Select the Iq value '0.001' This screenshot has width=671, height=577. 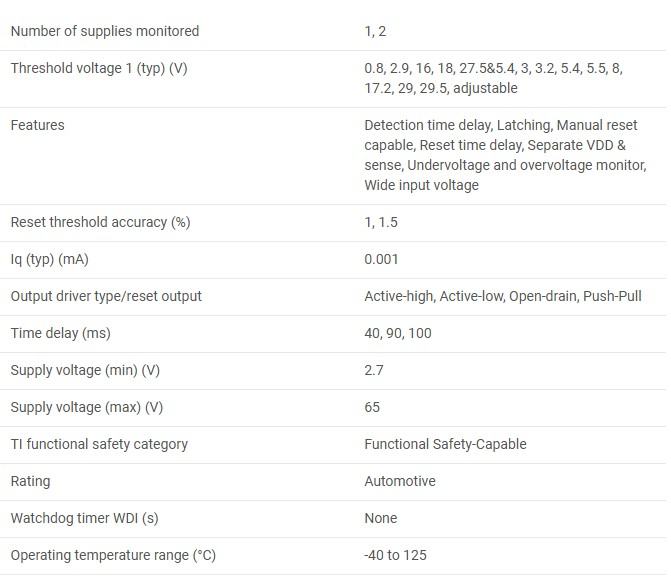tap(382, 259)
